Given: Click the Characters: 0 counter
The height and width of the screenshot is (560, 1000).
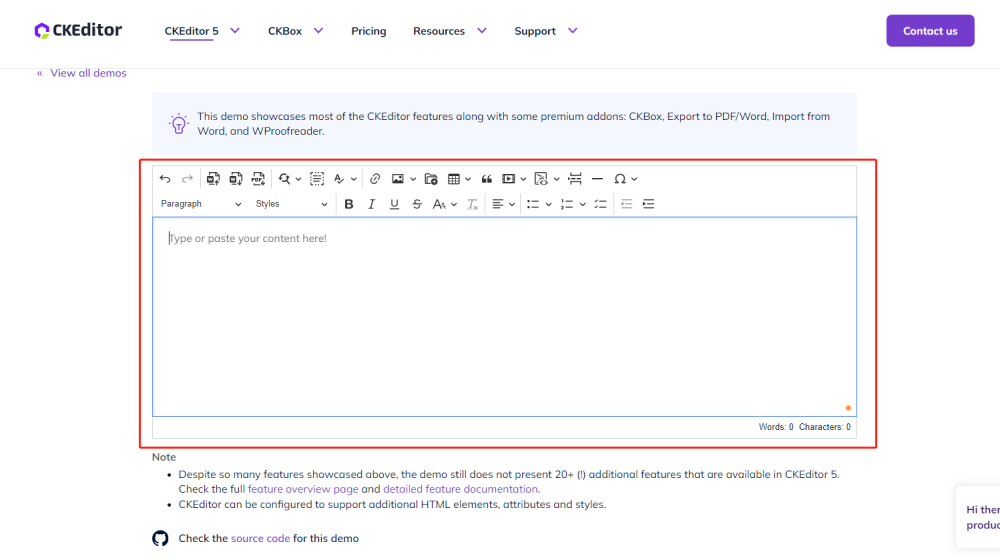Looking at the screenshot, I should (825, 427).
